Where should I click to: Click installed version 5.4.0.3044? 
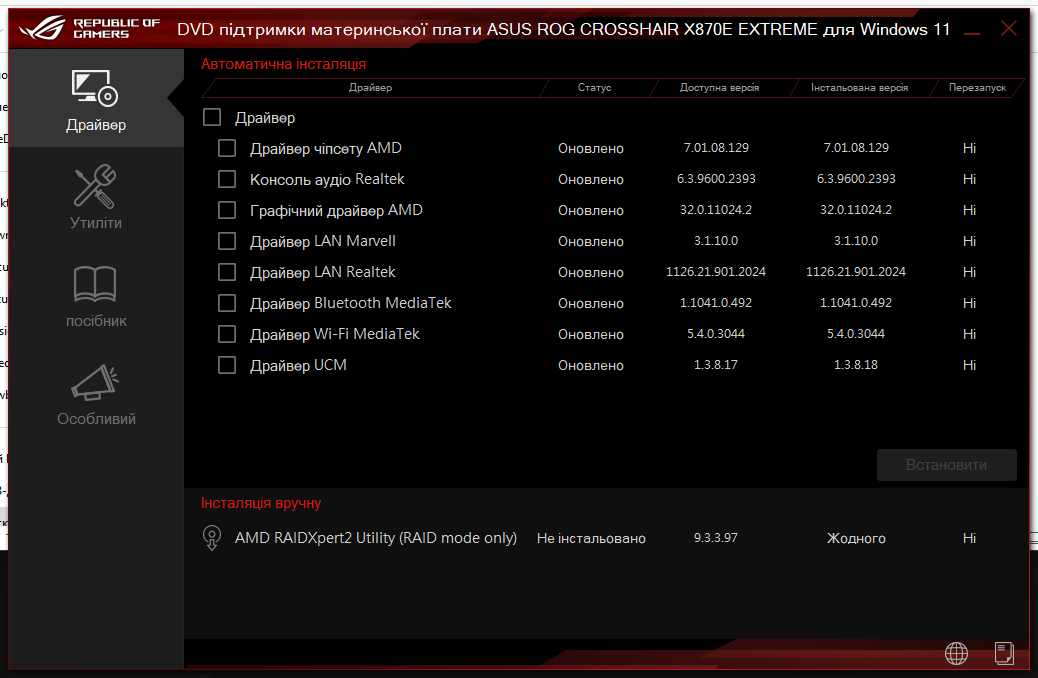pos(856,334)
